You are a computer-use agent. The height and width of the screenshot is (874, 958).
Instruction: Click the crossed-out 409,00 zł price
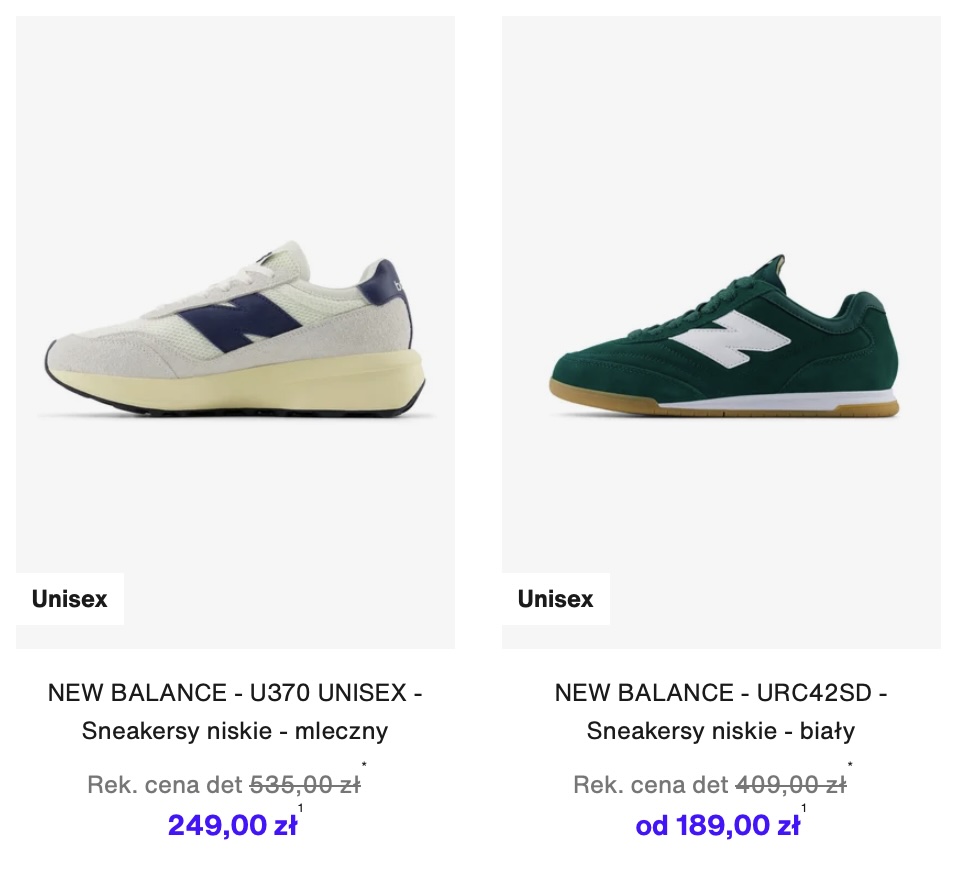[791, 784]
